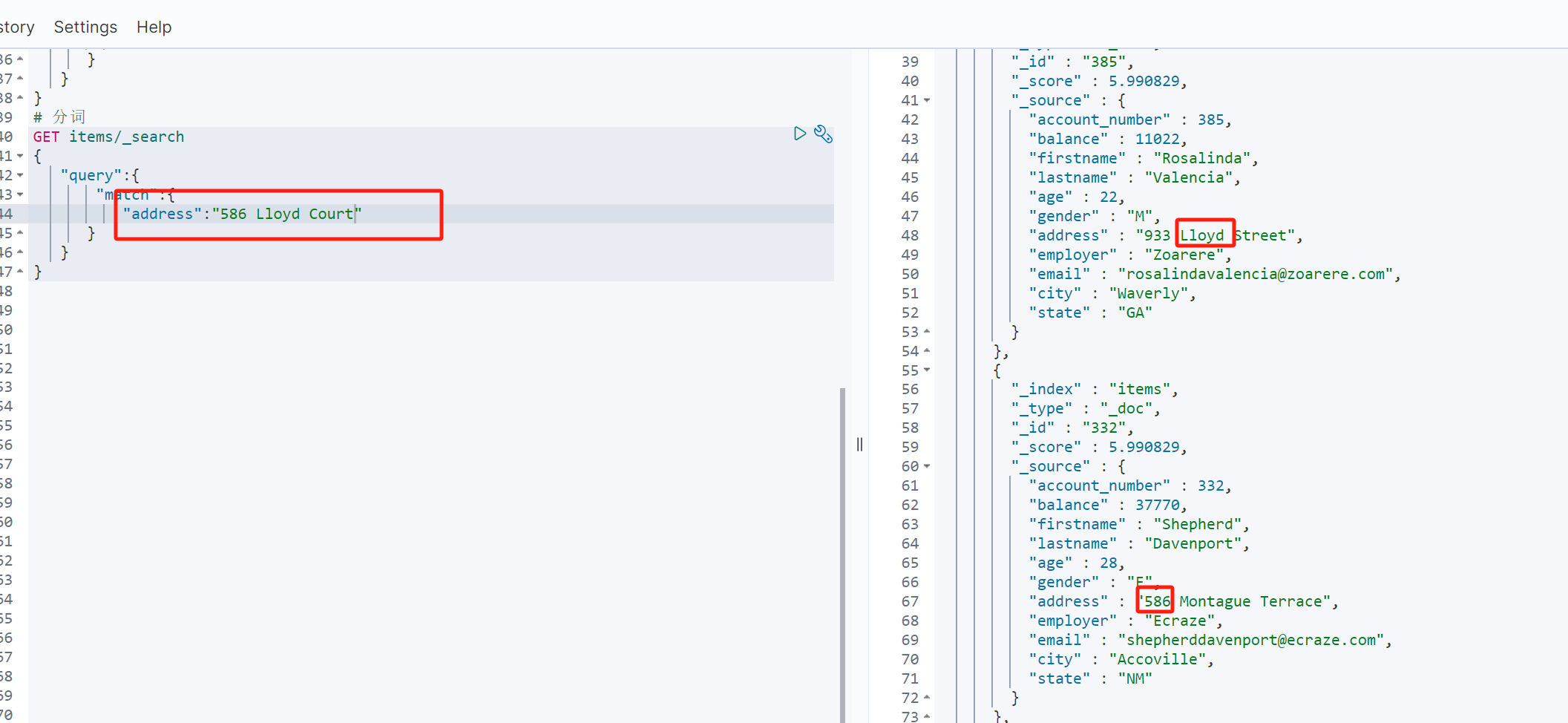Image resolution: width=1568 pixels, height=723 pixels.
Task: Toggle fold marker at output line 73
Action: point(927,716)
